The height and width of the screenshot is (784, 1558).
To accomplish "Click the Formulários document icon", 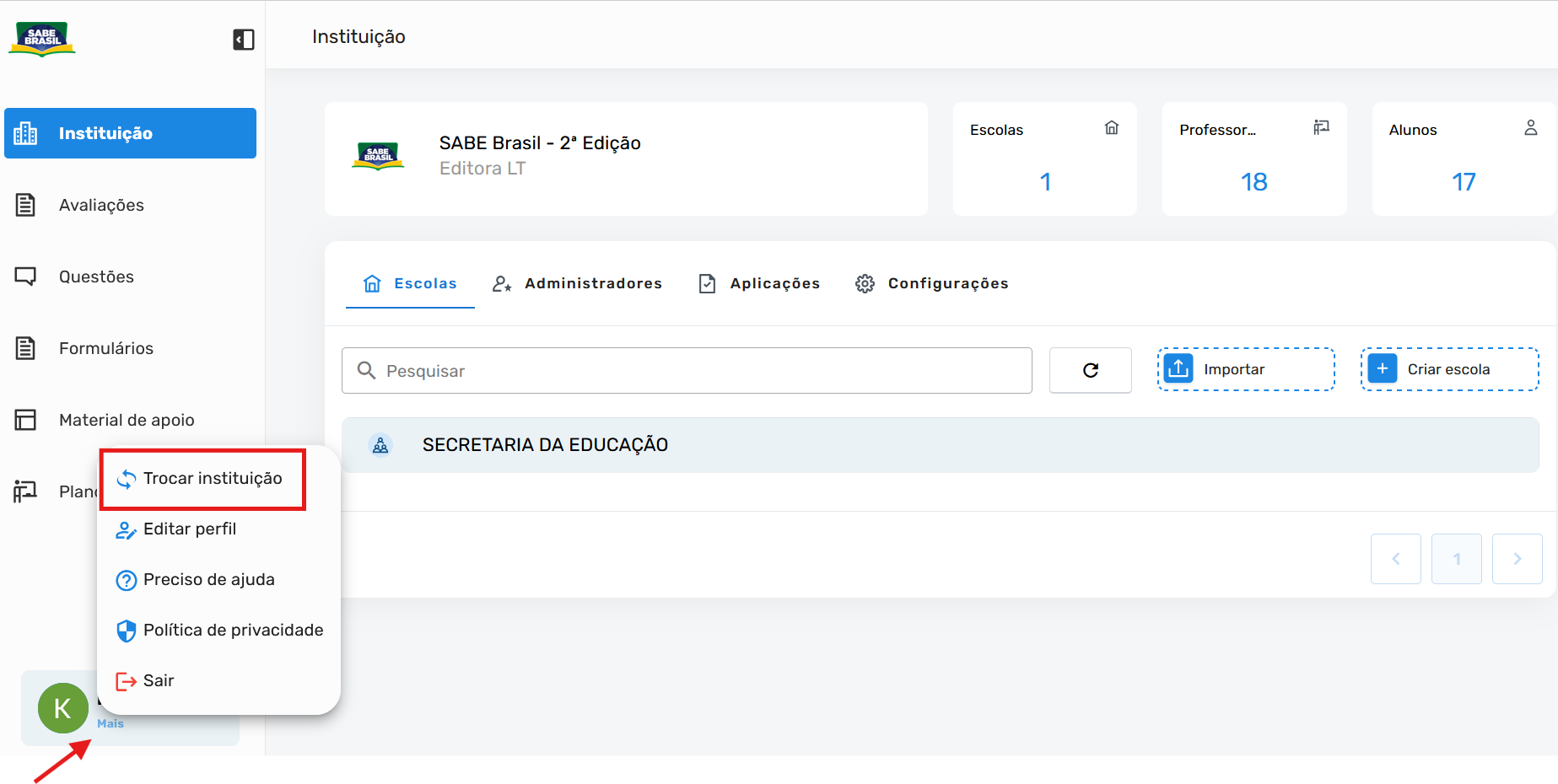I will click(25, 348).
